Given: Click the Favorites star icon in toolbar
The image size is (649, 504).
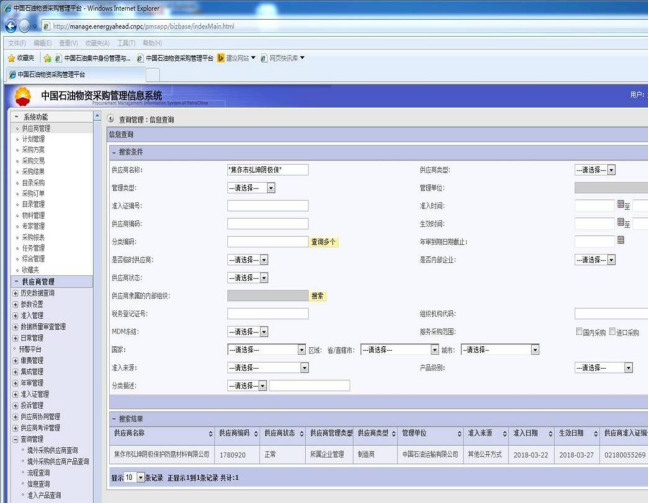Looking at the screenshot, I should [x=11, y=58].
